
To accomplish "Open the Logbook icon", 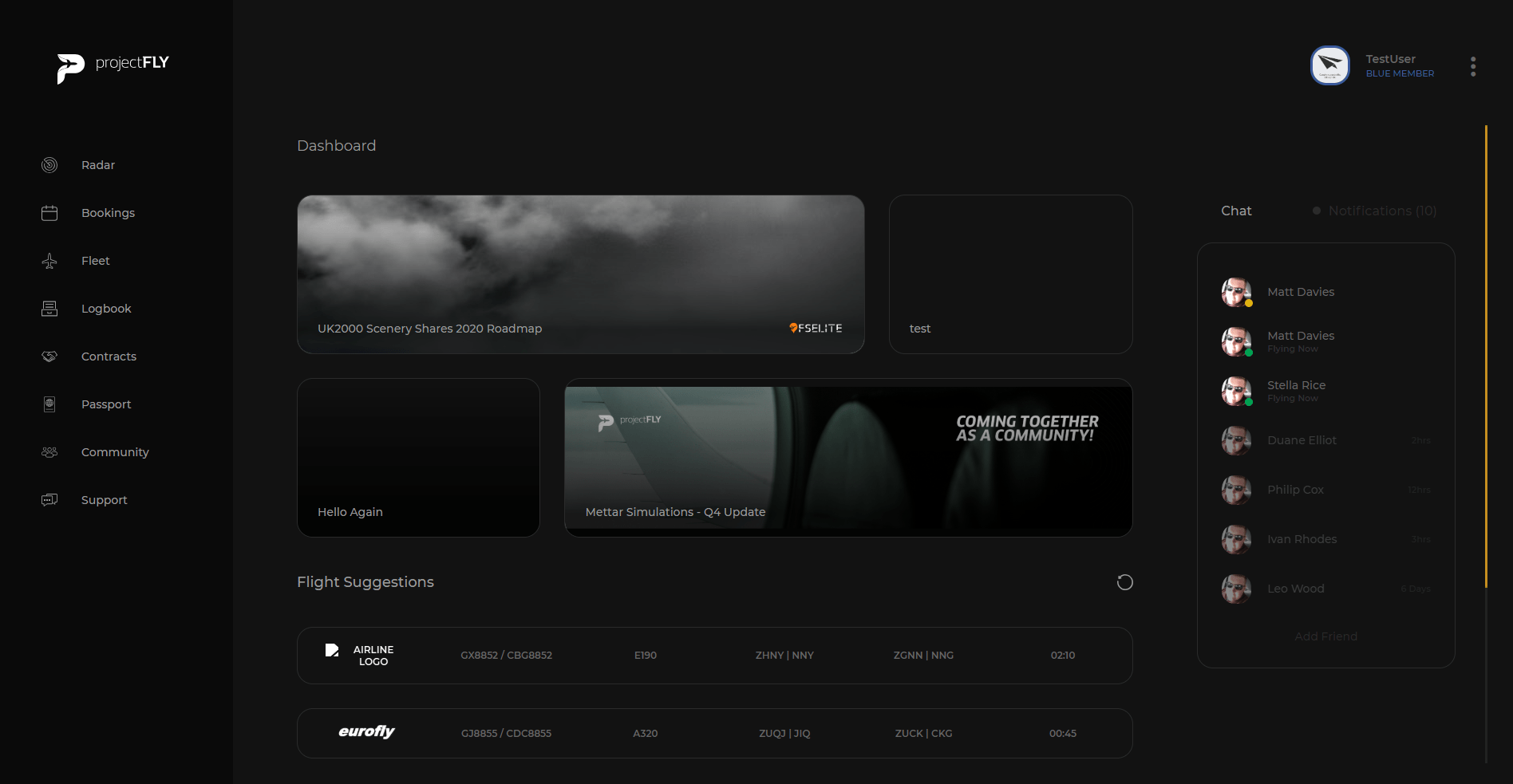I will coord(49,309).
